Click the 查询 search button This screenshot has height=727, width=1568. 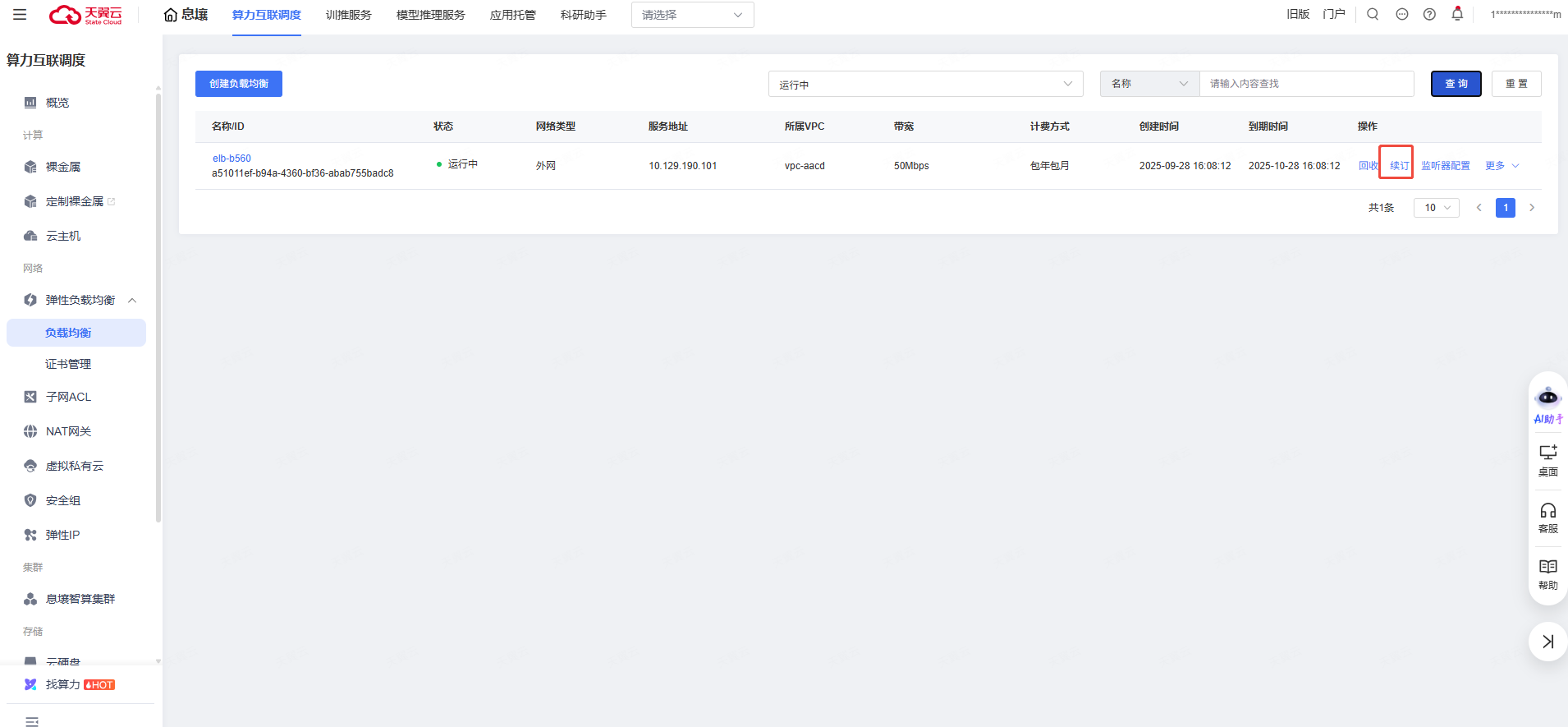coord(1456,84)
